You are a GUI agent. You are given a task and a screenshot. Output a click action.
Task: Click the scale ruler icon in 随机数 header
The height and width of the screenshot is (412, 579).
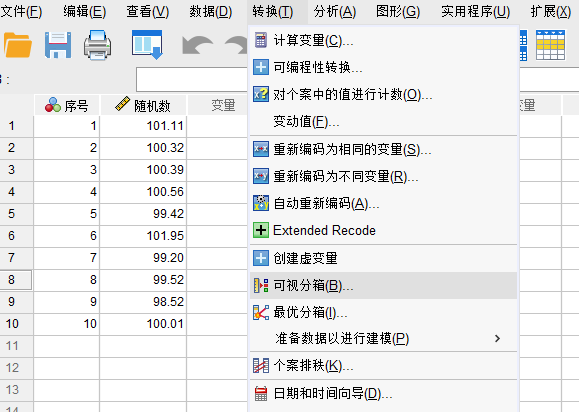point(122,104)
